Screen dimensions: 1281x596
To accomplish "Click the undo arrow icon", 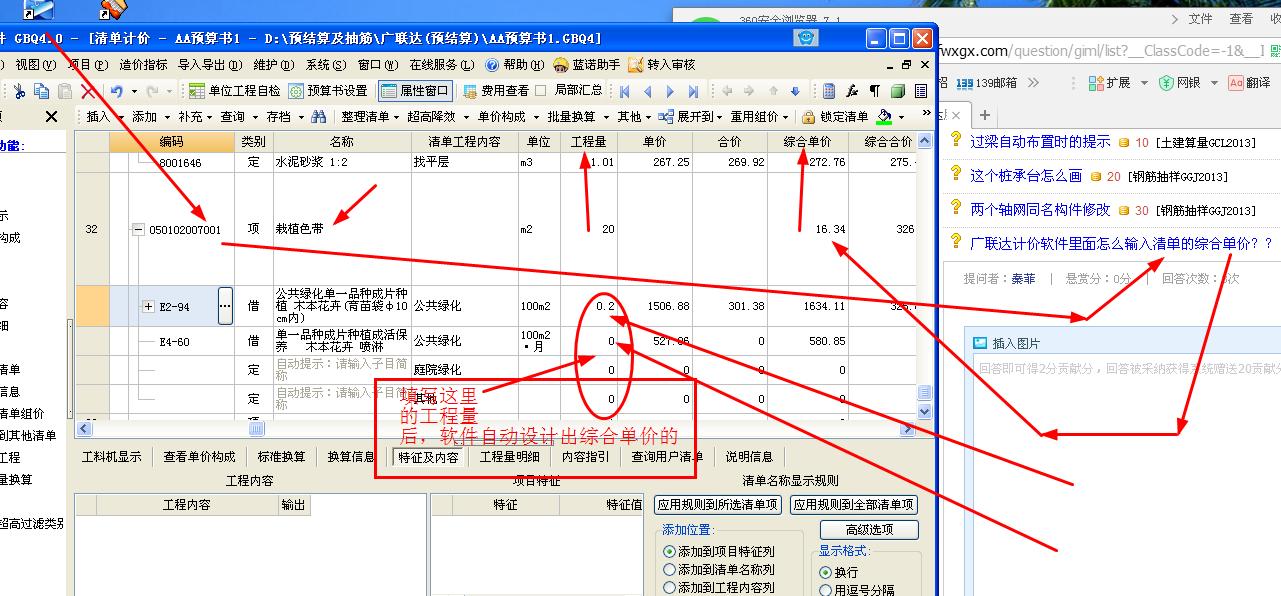I will coord(117,91).
